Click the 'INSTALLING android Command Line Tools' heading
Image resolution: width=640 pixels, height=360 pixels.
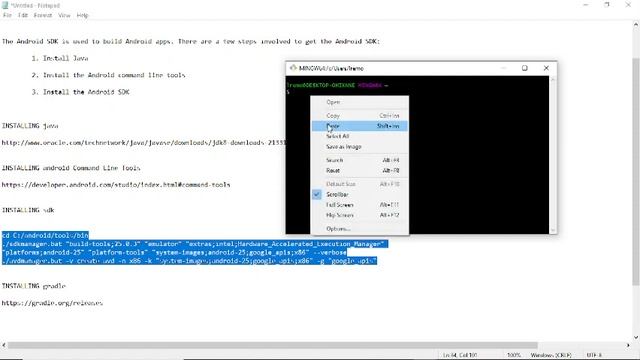(x=71, y=168)
